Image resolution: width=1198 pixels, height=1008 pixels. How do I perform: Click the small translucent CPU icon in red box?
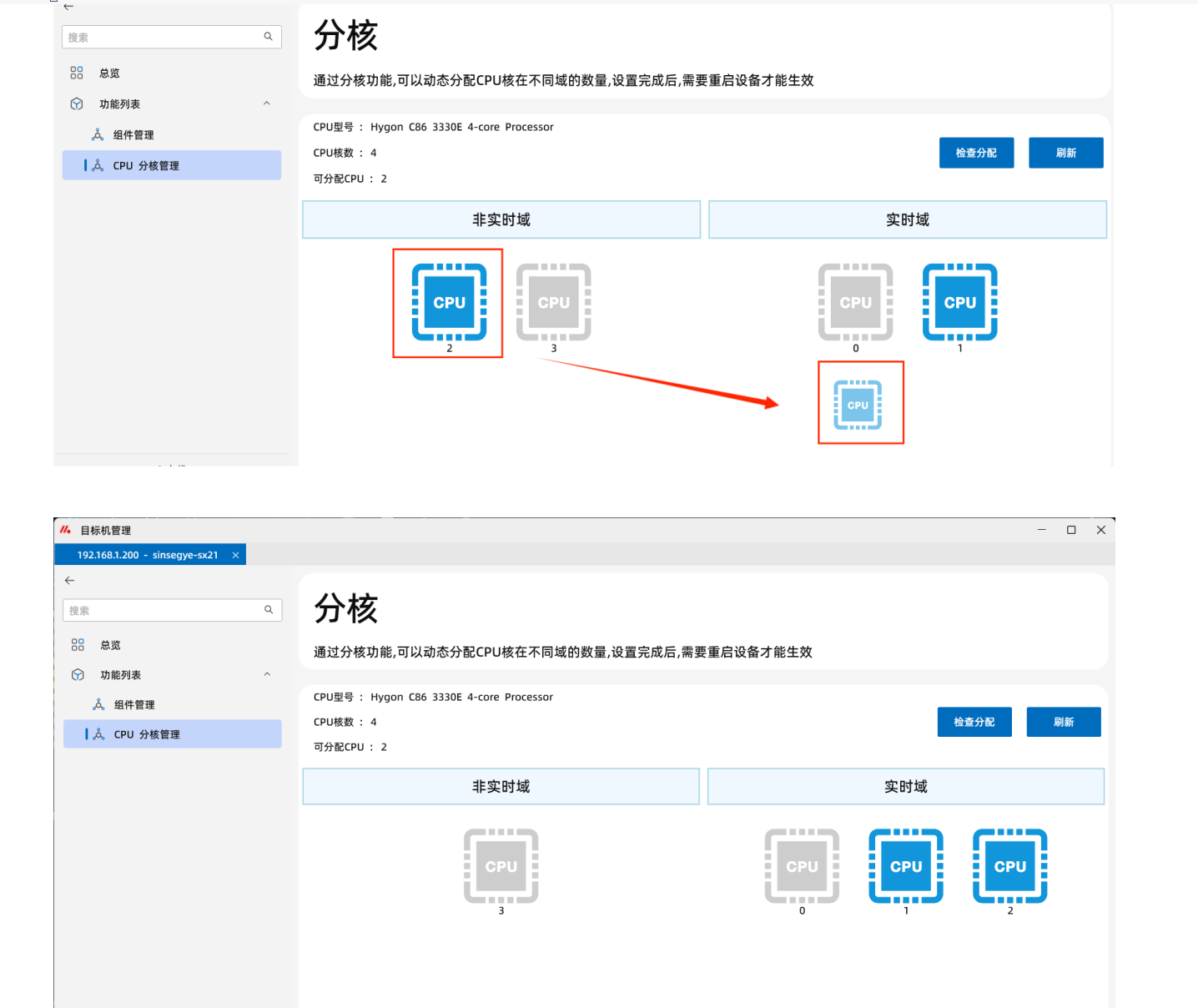tap(858, 405)
